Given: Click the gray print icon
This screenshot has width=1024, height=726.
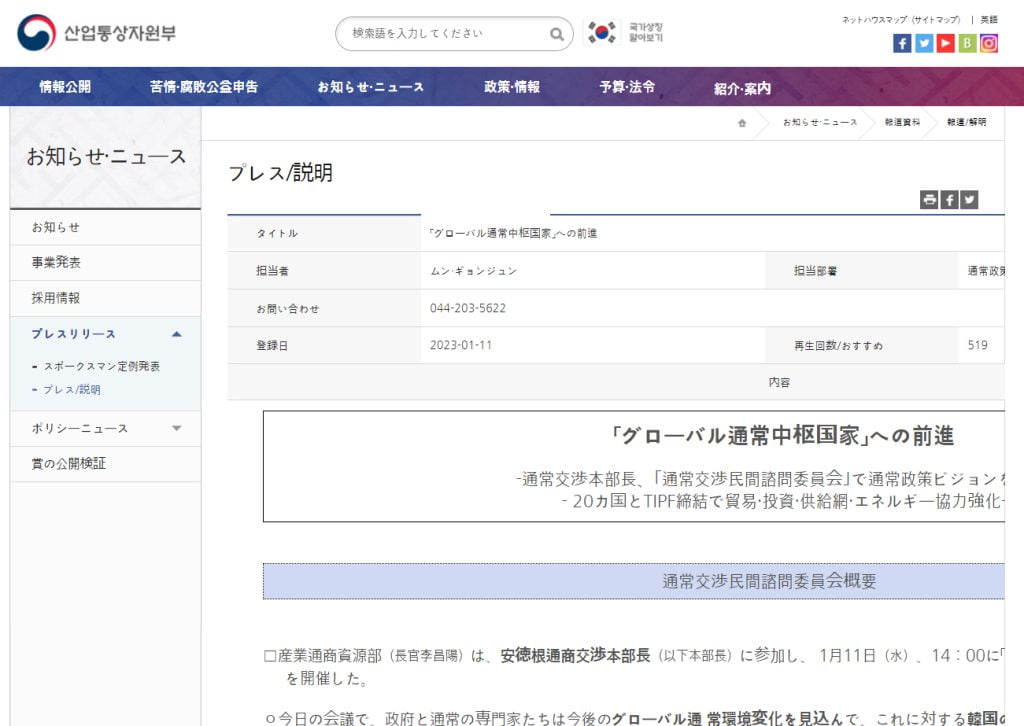Looking at the screenshot, I should (x=929, y=200).
